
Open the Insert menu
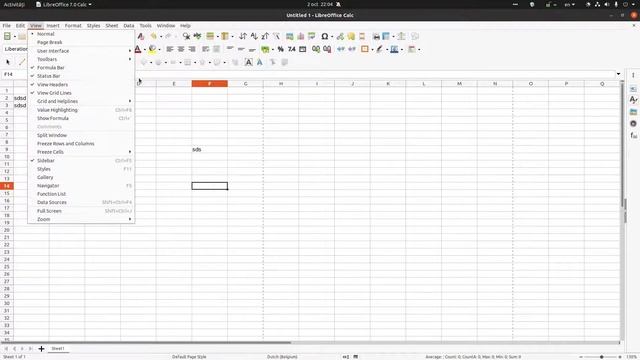[53, 25]
